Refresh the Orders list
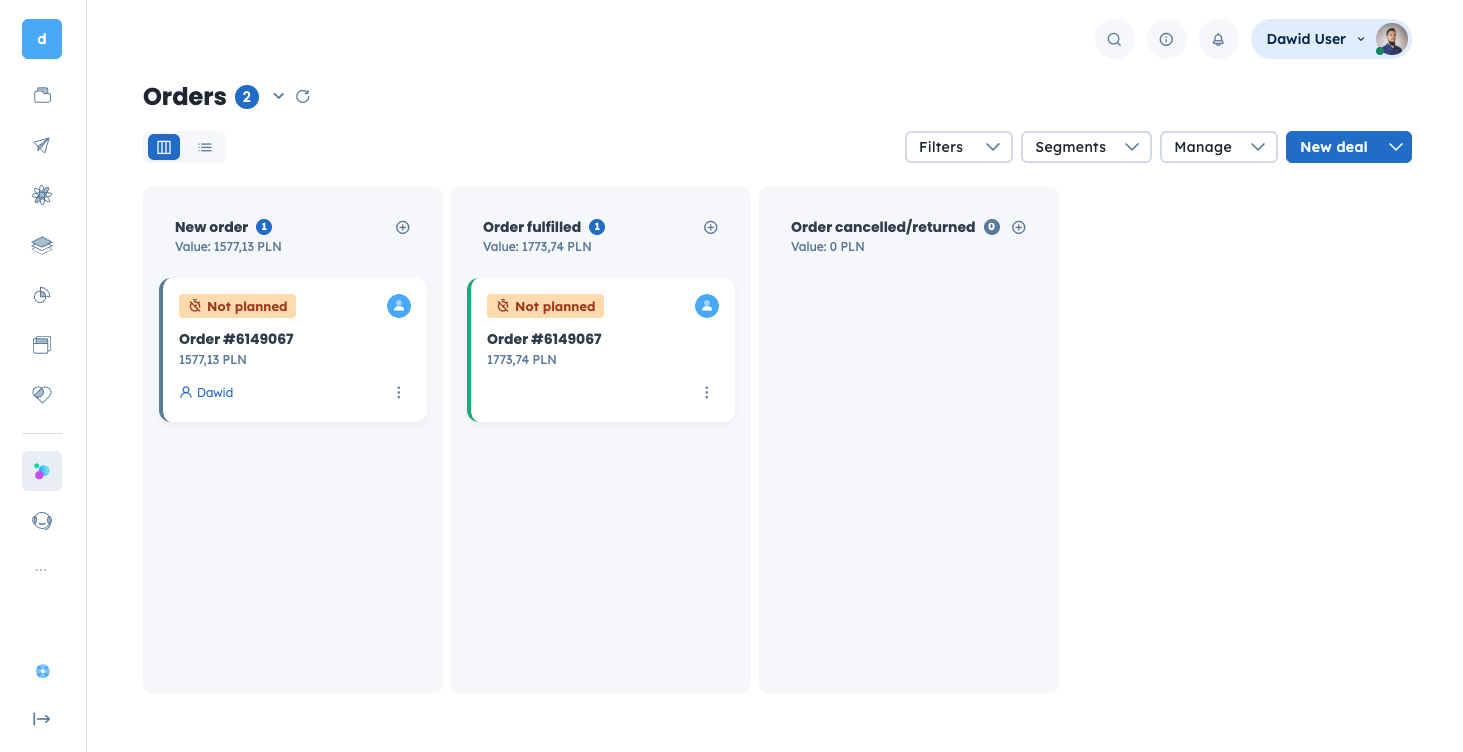The height and width of the screenshot is (752, 1463). [x=303, y=96]
